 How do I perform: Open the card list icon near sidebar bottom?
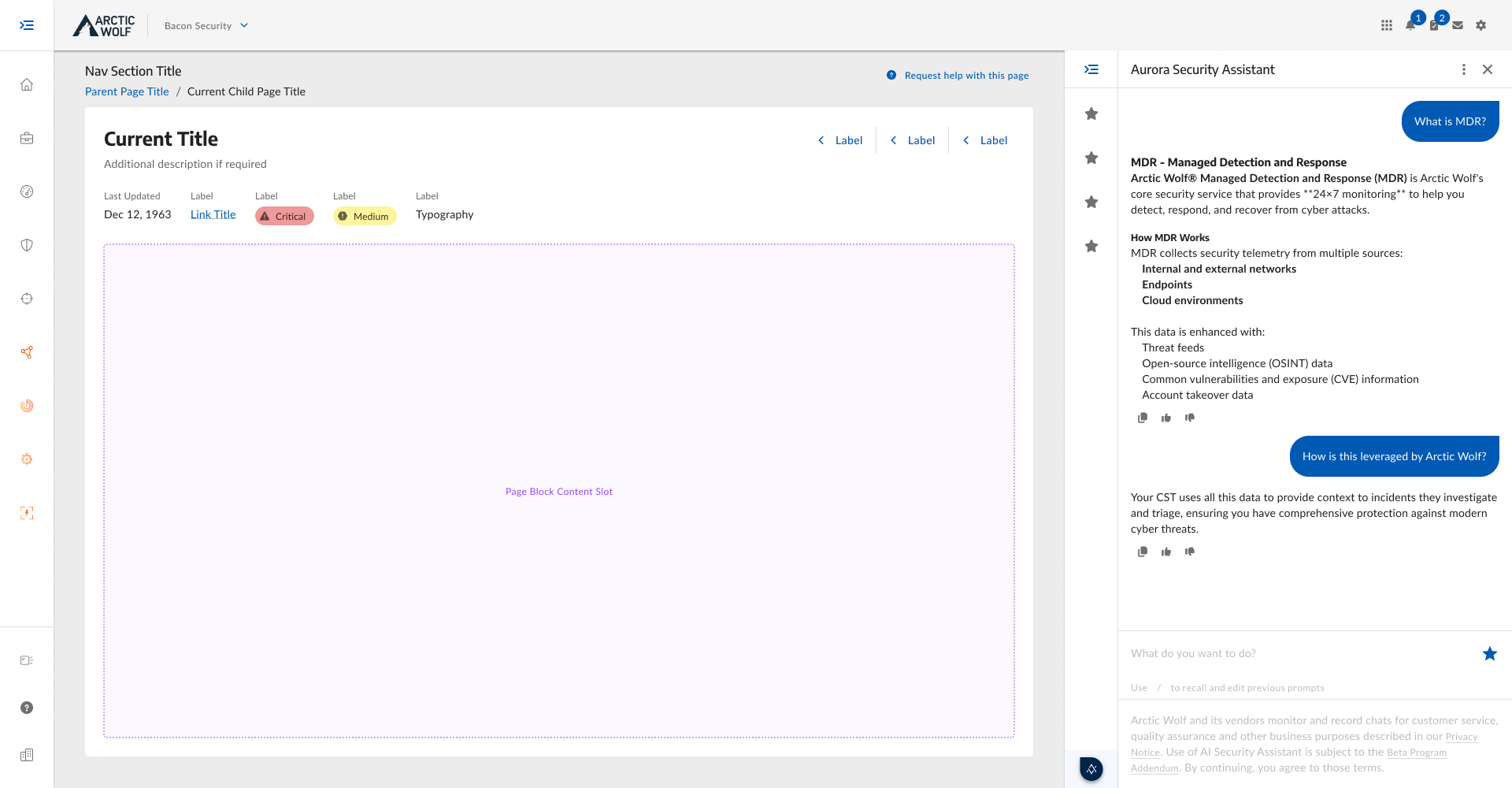[27, 660]
